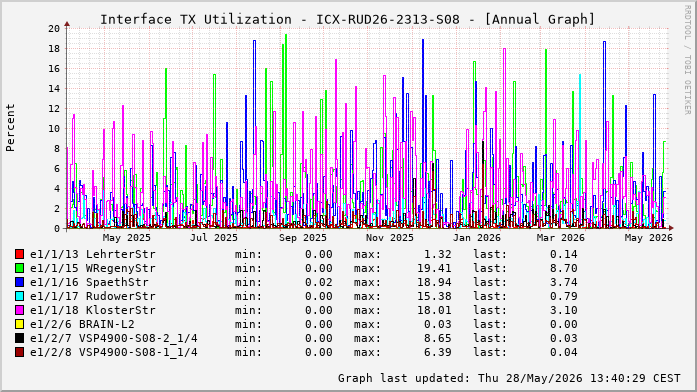The width and height of the screenshot is (697, 392).
Task: Click the Graph last updated timestamp
Action: coord(509,378)
